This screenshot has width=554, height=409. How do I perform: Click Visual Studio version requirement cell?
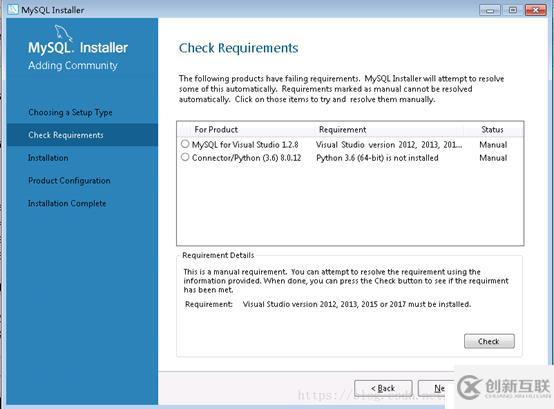click(389, 144)
